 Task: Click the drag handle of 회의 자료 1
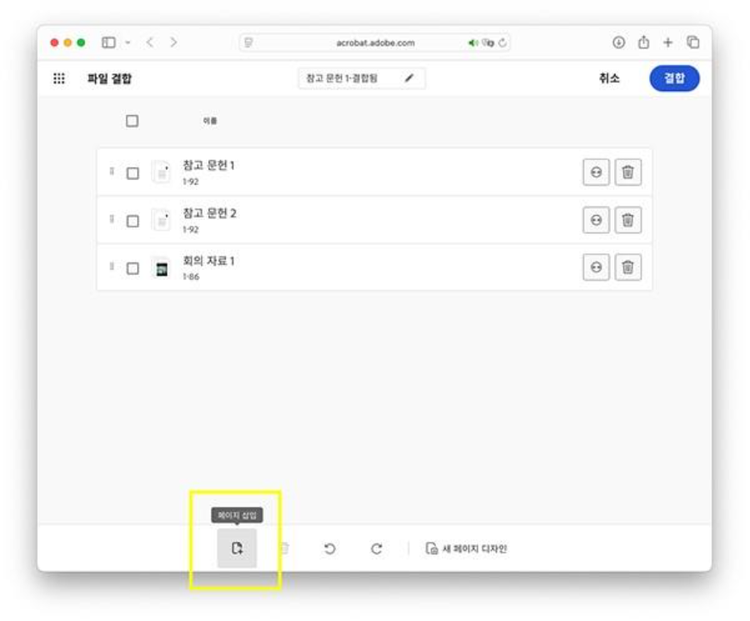point(111,266)
